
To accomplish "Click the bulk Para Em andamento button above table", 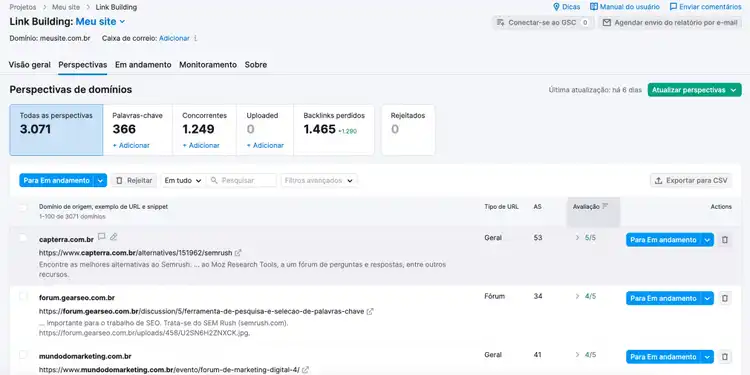I will [56, 180].
